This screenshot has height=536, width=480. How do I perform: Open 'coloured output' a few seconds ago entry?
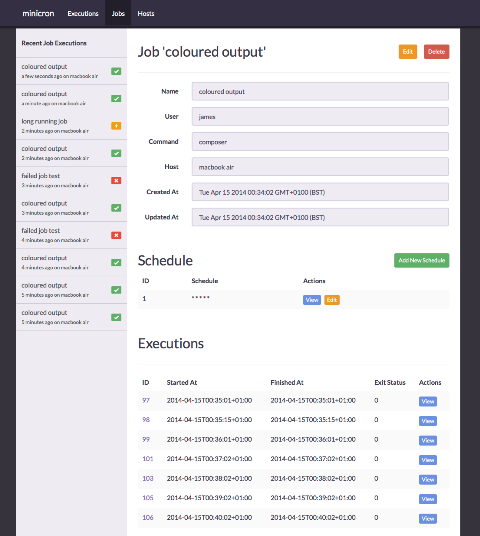pyautogui.click(x=71, y=71)
